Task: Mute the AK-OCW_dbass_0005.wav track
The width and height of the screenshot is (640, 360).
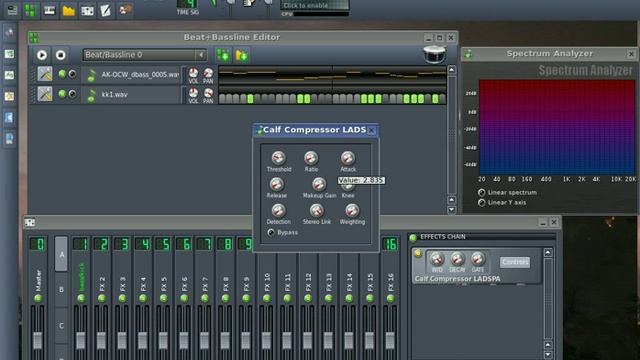Action: pyautogui.click(x=62, y=74)
